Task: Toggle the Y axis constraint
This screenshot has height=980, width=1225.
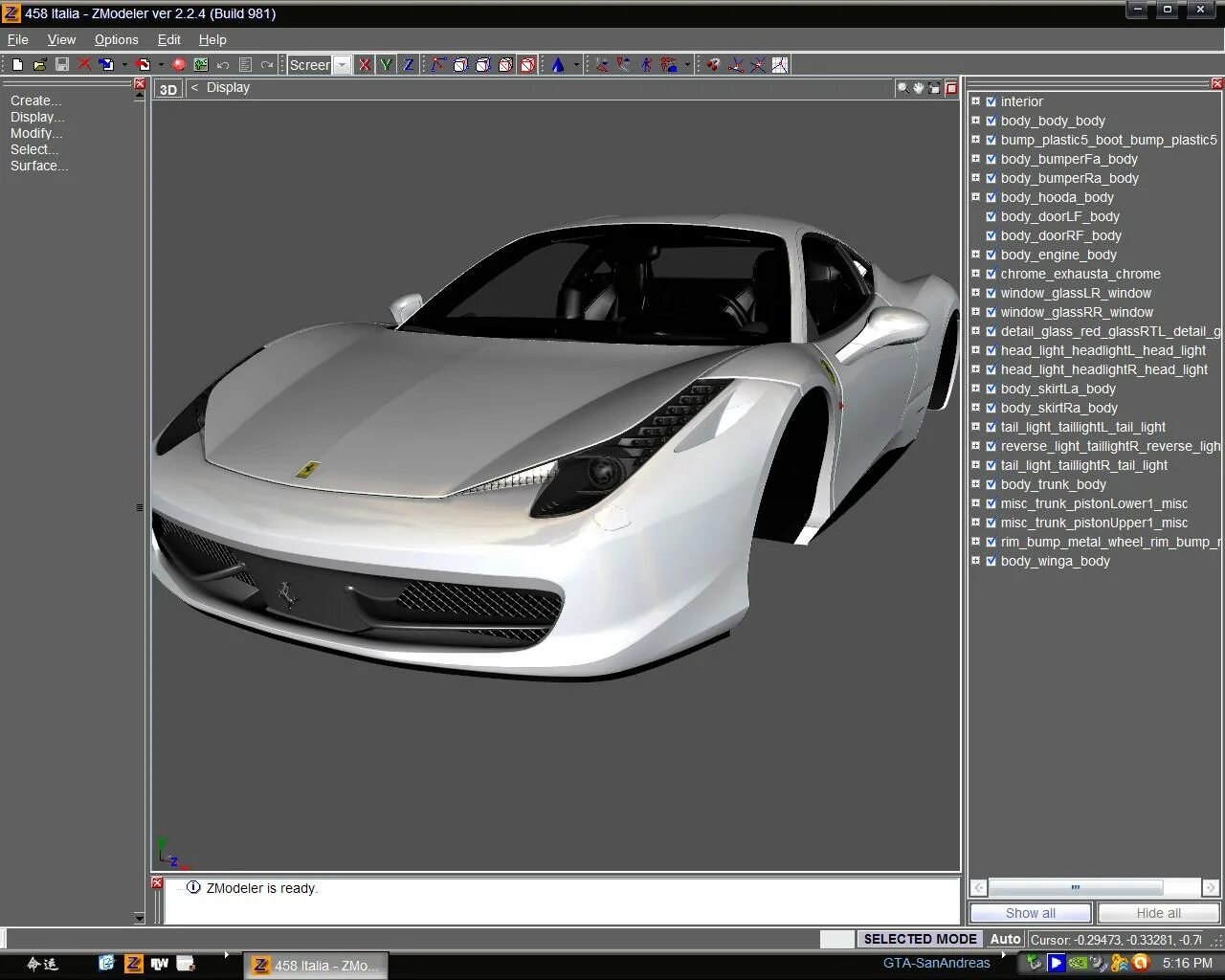Action: coord(386,65)
